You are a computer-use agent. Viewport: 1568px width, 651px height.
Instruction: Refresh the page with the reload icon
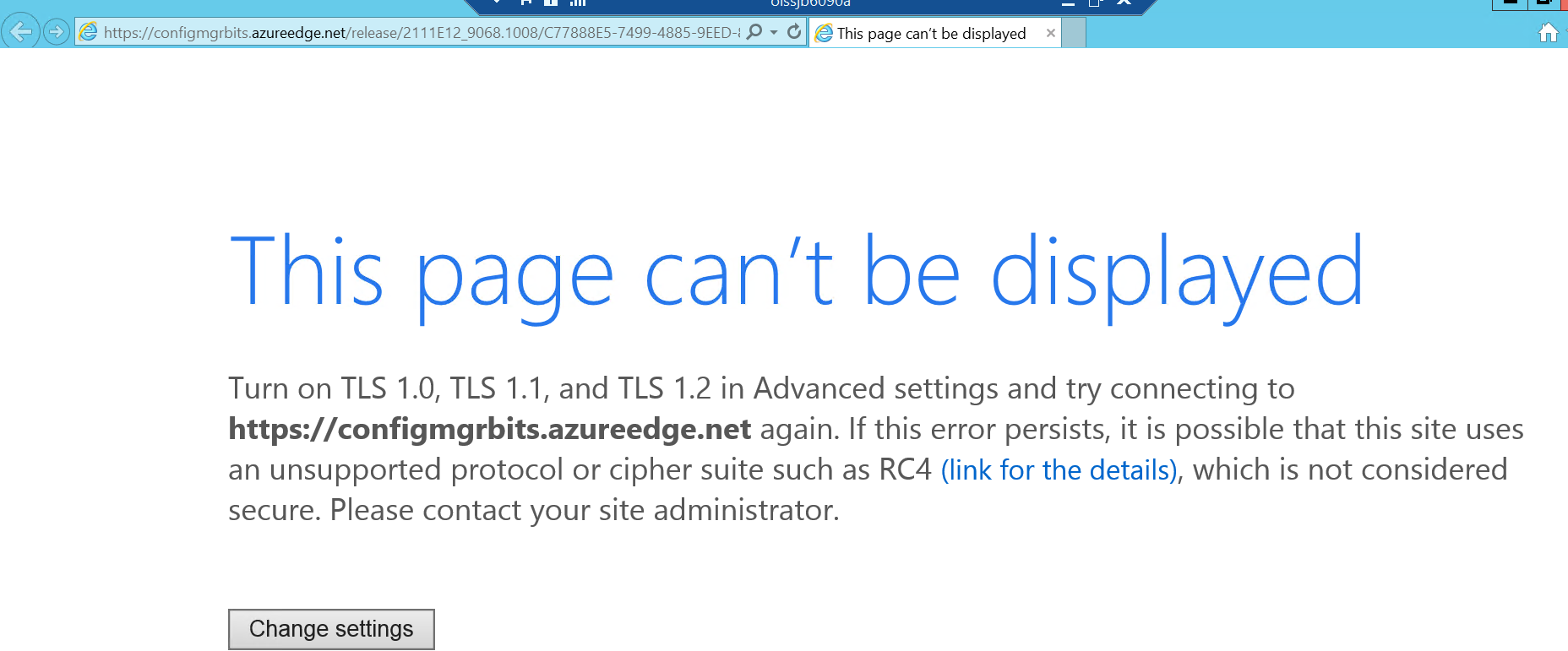pyautogui.click(x=794, y=32)
